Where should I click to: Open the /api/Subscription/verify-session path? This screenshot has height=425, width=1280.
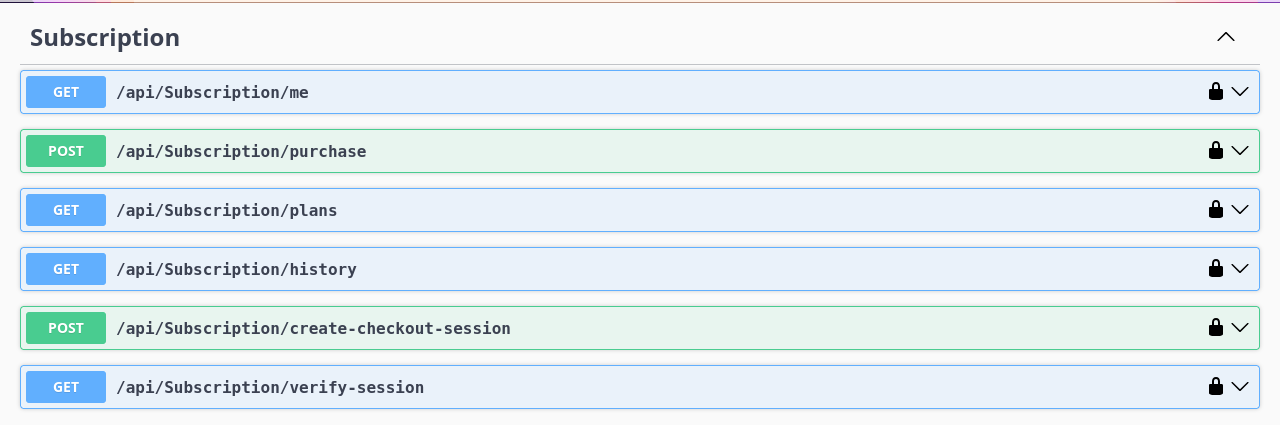point(270,387)
